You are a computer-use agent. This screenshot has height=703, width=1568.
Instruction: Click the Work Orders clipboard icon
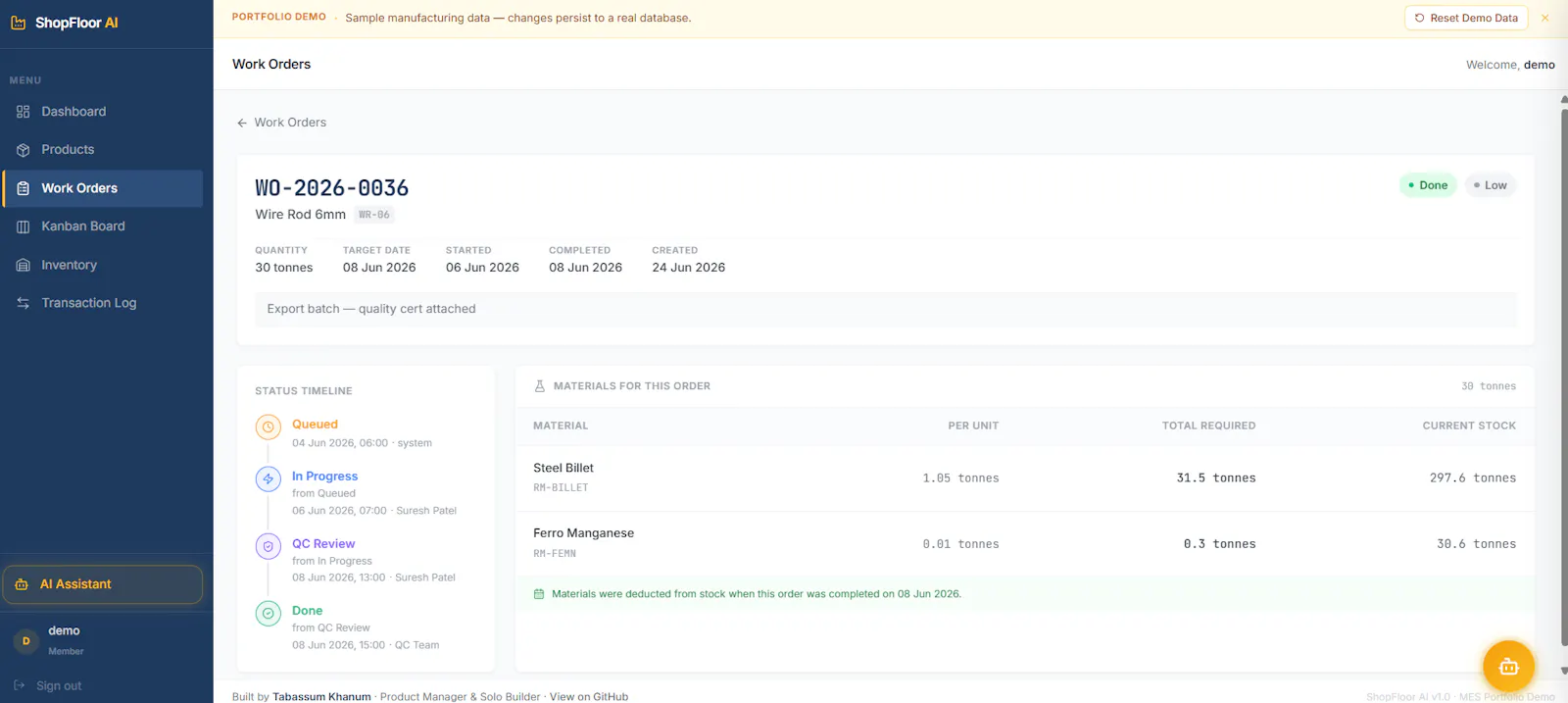[x=24, y=188]
